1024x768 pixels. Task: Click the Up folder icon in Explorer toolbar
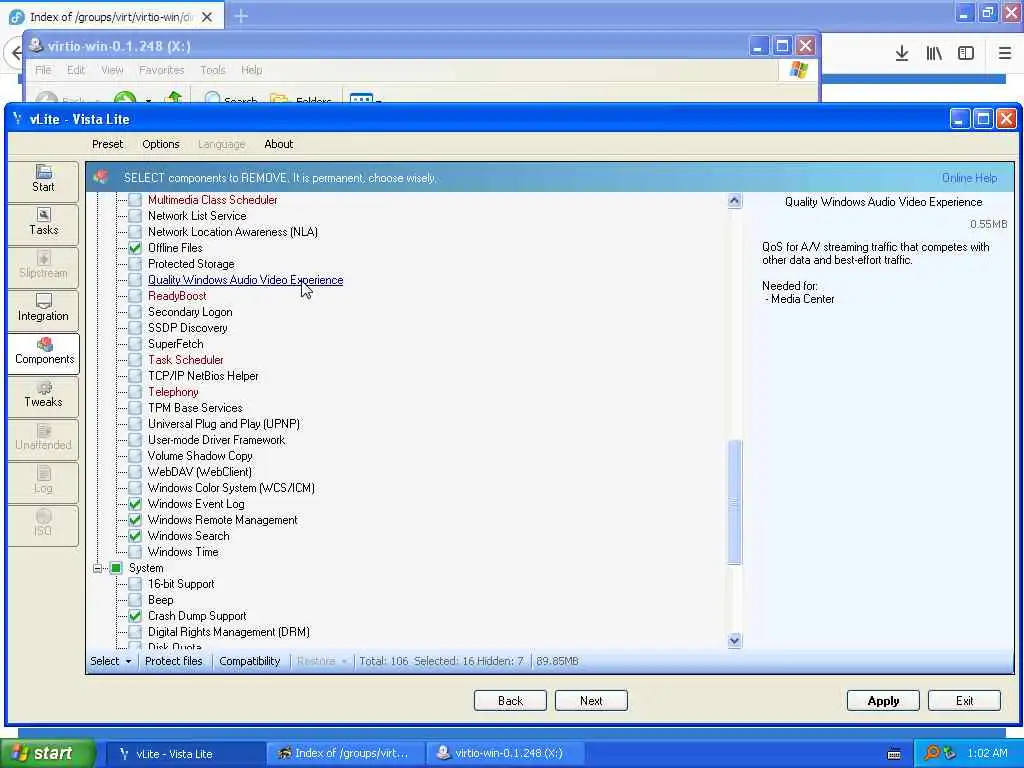(174, 98)
